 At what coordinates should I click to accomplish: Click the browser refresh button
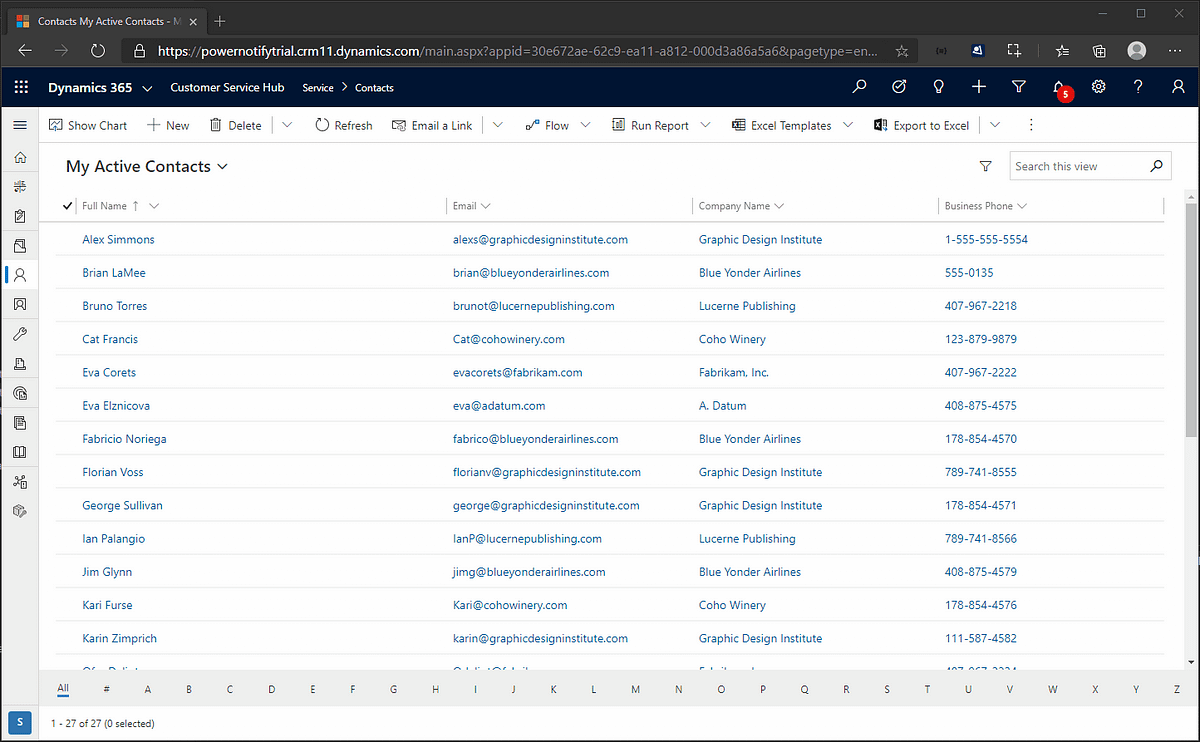pyautogui.click(x=98, y=50)
